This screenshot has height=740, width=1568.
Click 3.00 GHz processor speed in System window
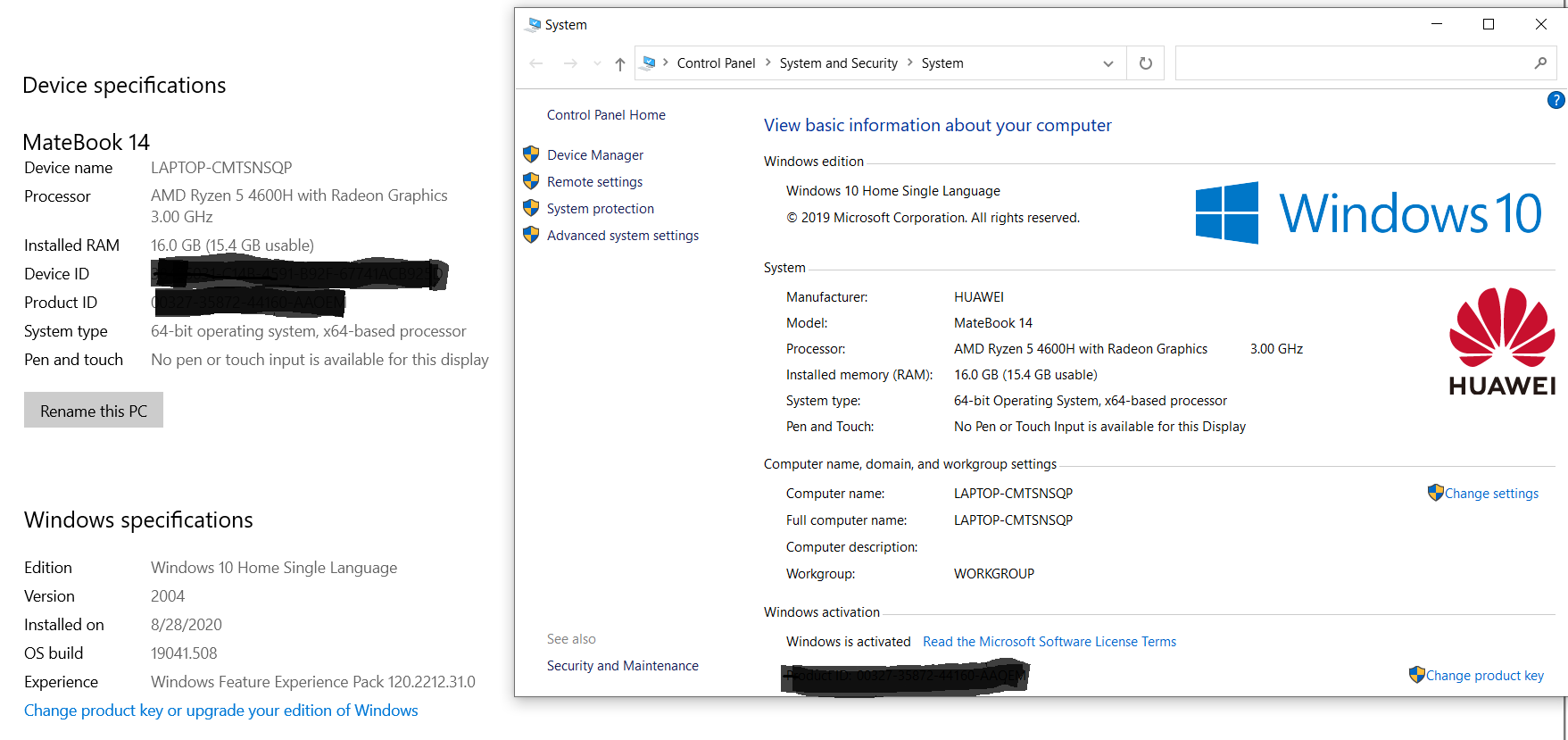(x=1276, y=349)
